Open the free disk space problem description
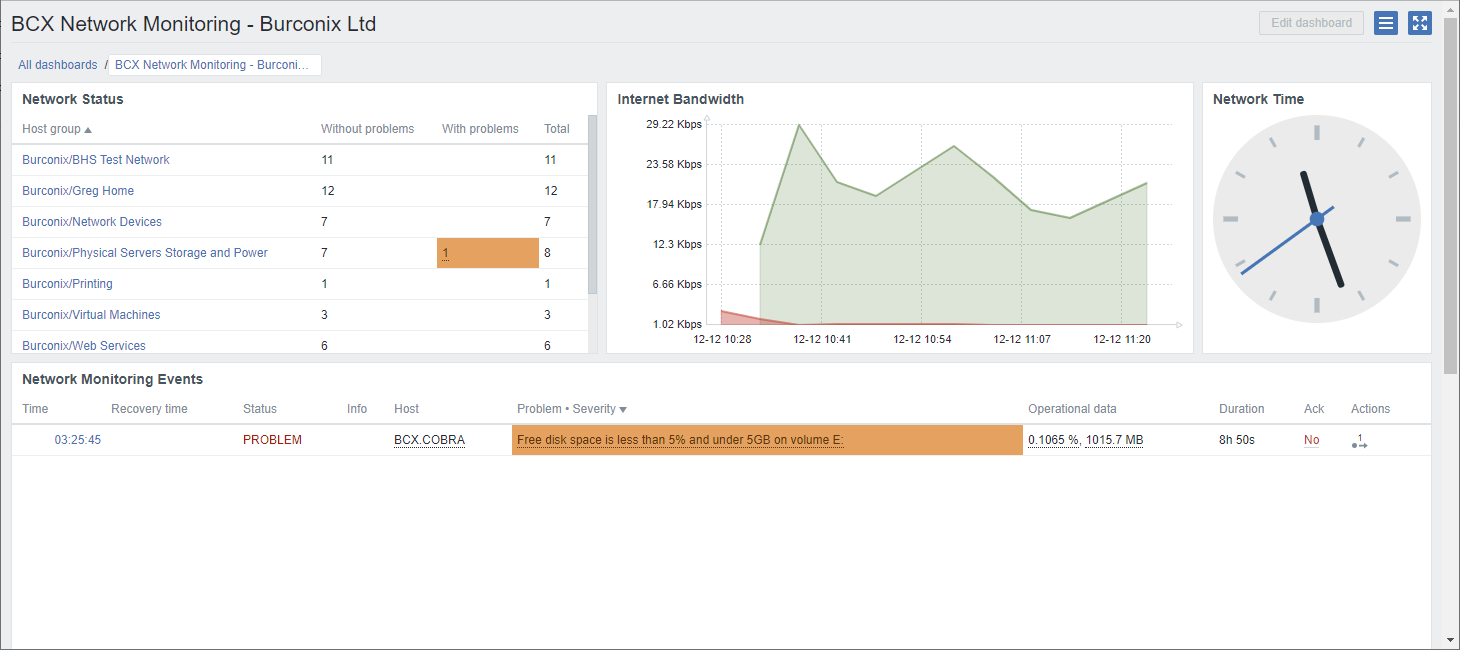The height and width of the screenshot is (650, 1460). (x=680, y=440)
